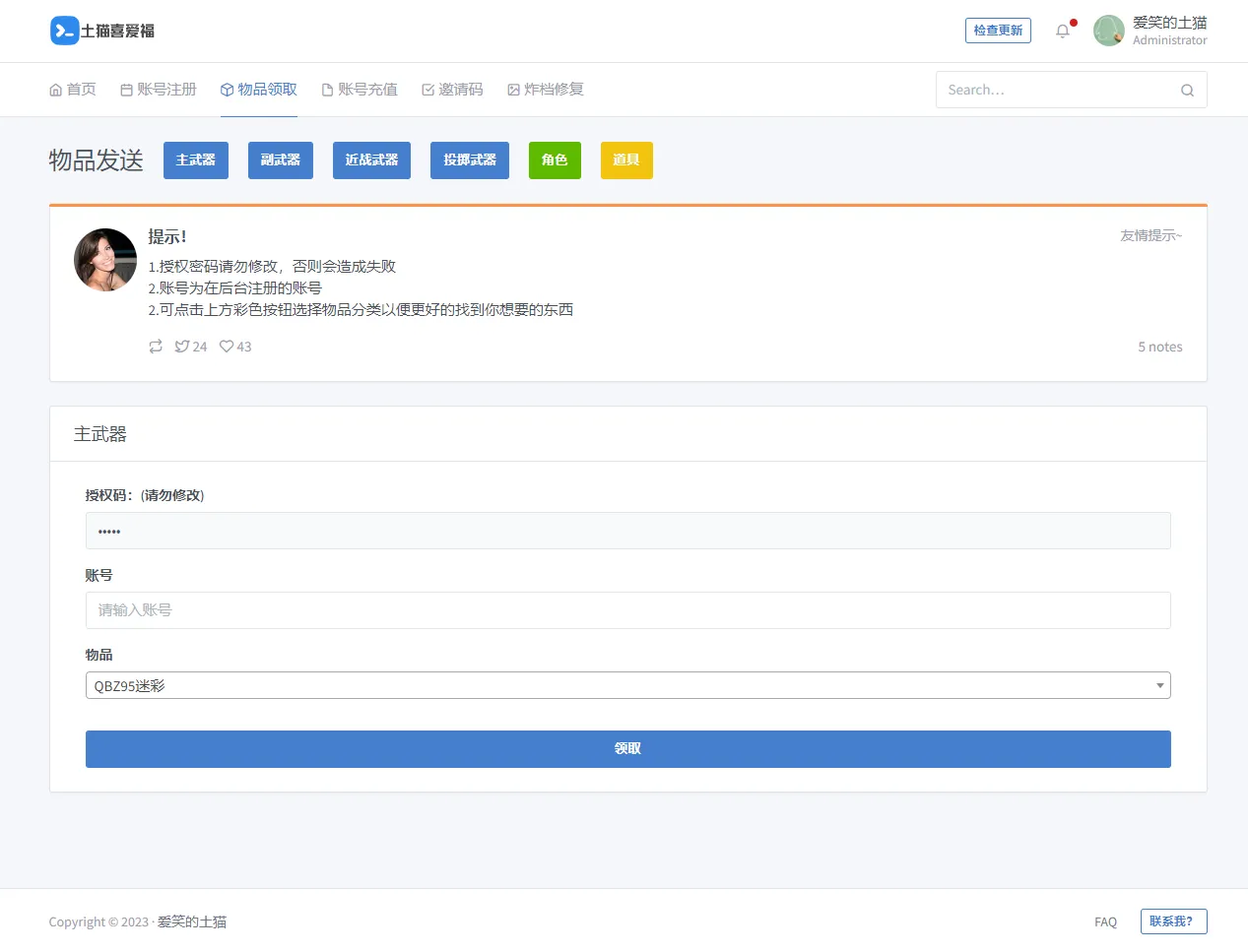The image size is (1248, 952).
Task: Select the 副武器 category button
Action: pos(280,160)
